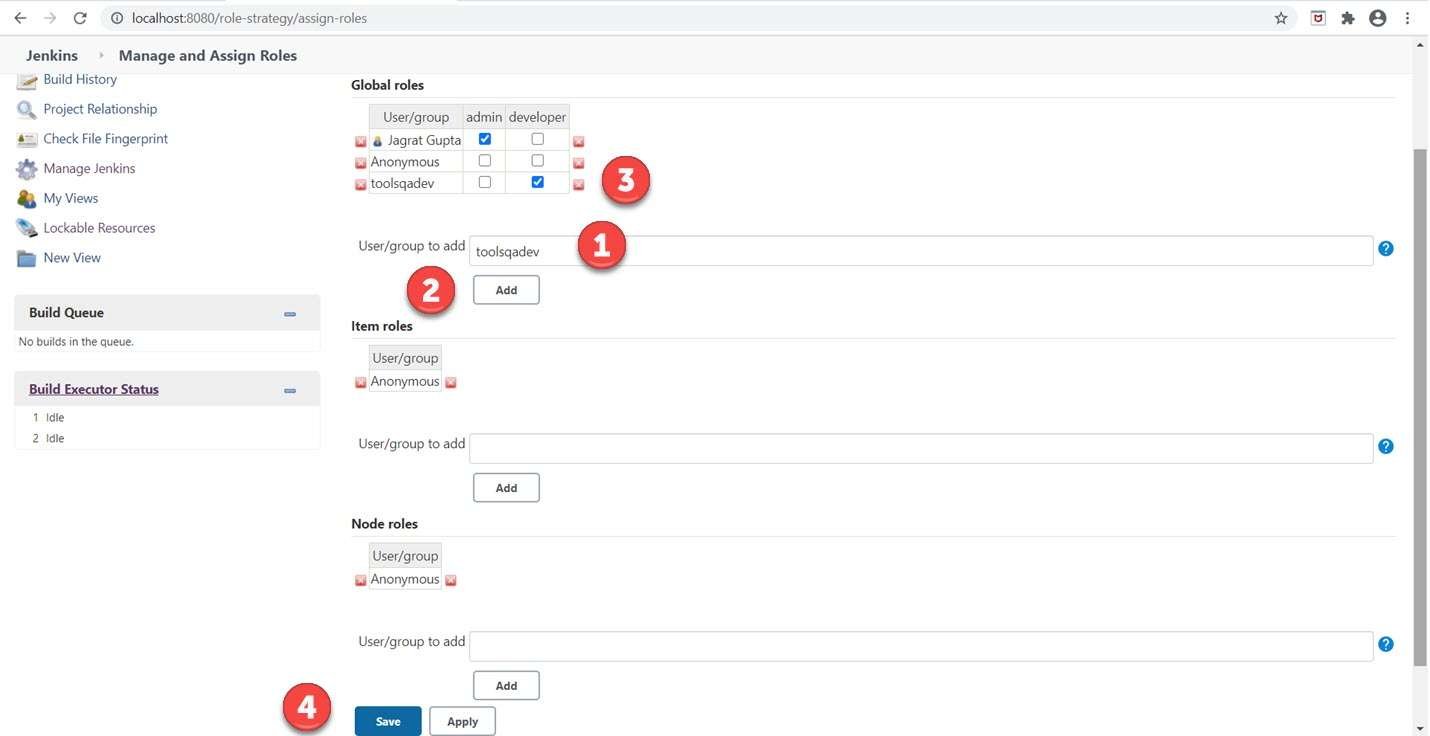Remove Jagrat Gupta via left red X
1430x736 pixels.
click(x=361, y=142)
